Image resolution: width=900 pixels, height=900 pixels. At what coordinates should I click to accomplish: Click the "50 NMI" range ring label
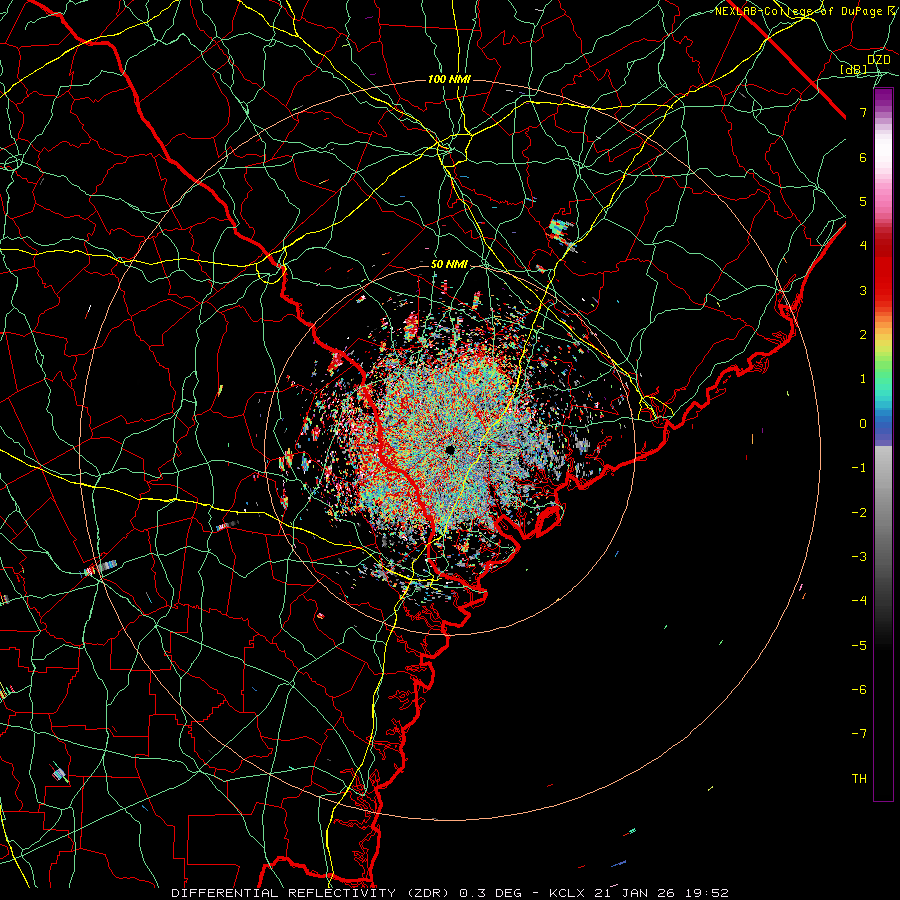point(449,265)
